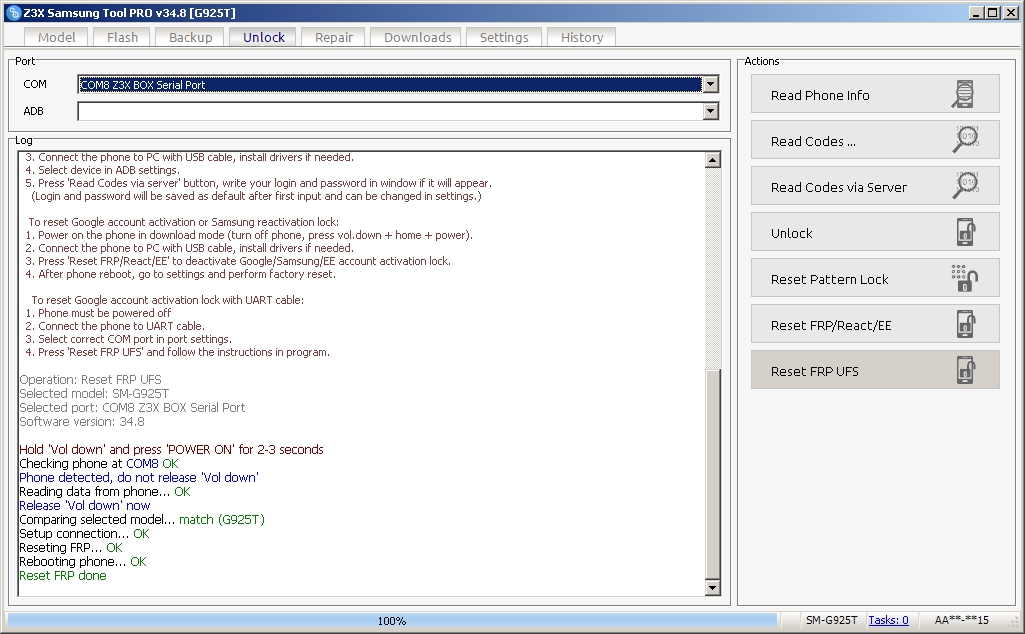Click the phone lock icon on Reset FRP UFS

point(966,370)
